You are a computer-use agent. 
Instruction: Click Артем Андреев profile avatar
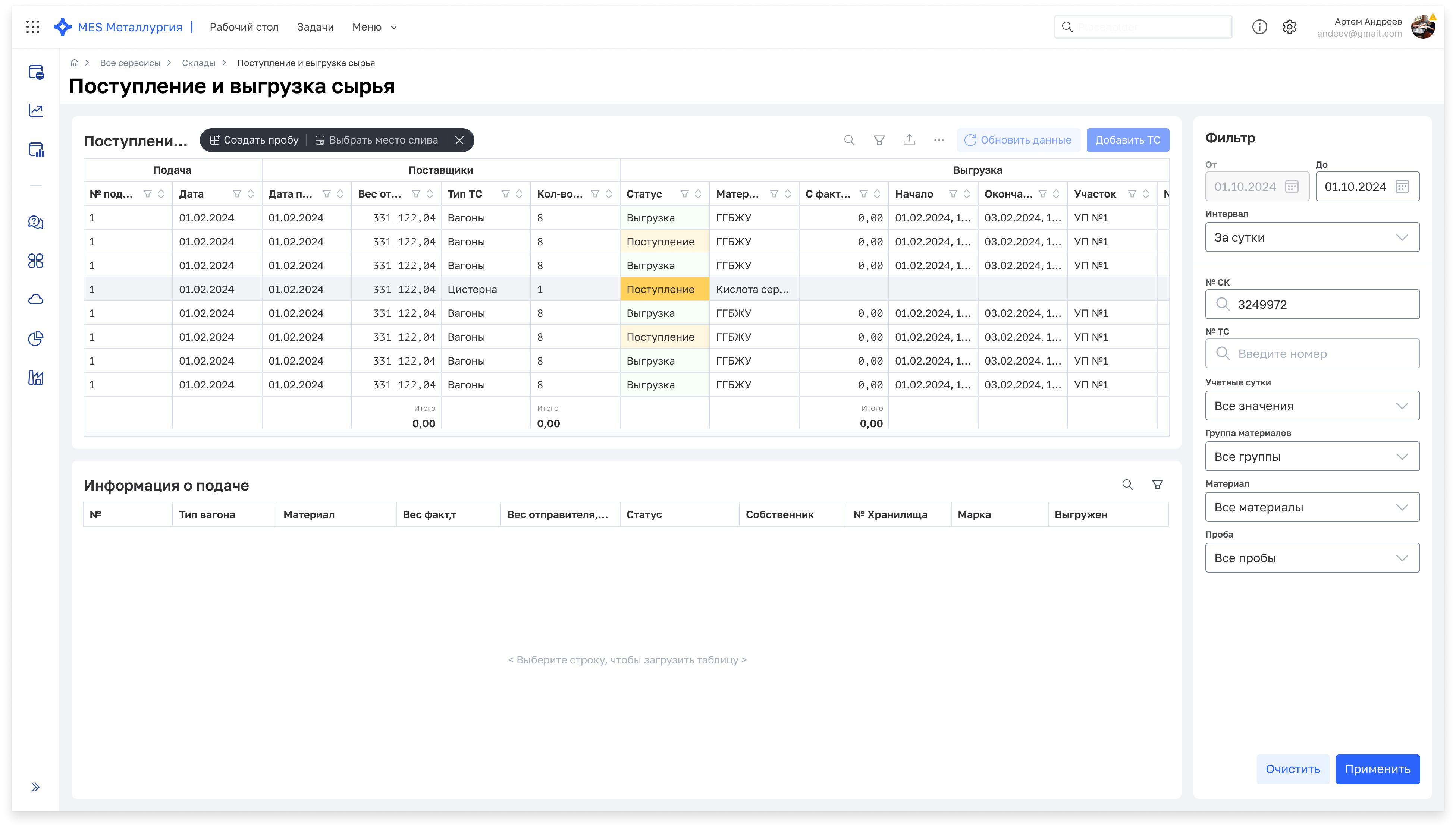[1423, 27]
